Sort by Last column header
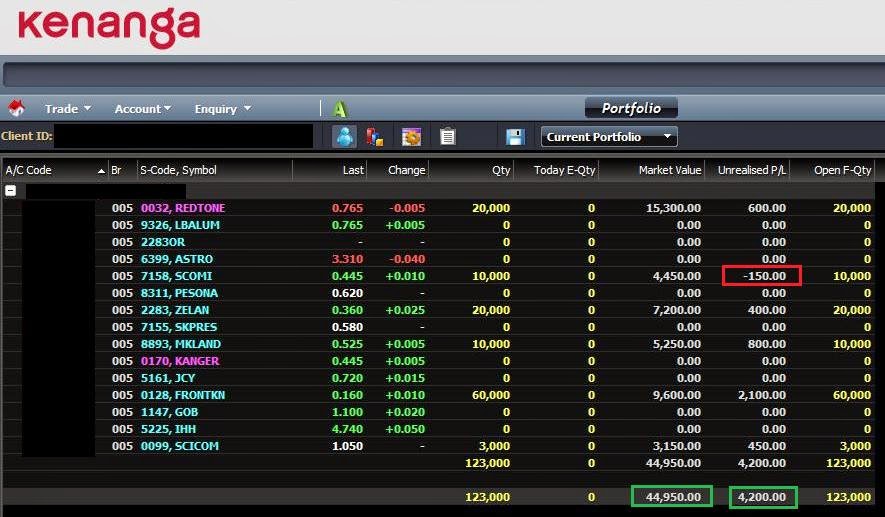885x517 pixels. click(x=330, y=170)
